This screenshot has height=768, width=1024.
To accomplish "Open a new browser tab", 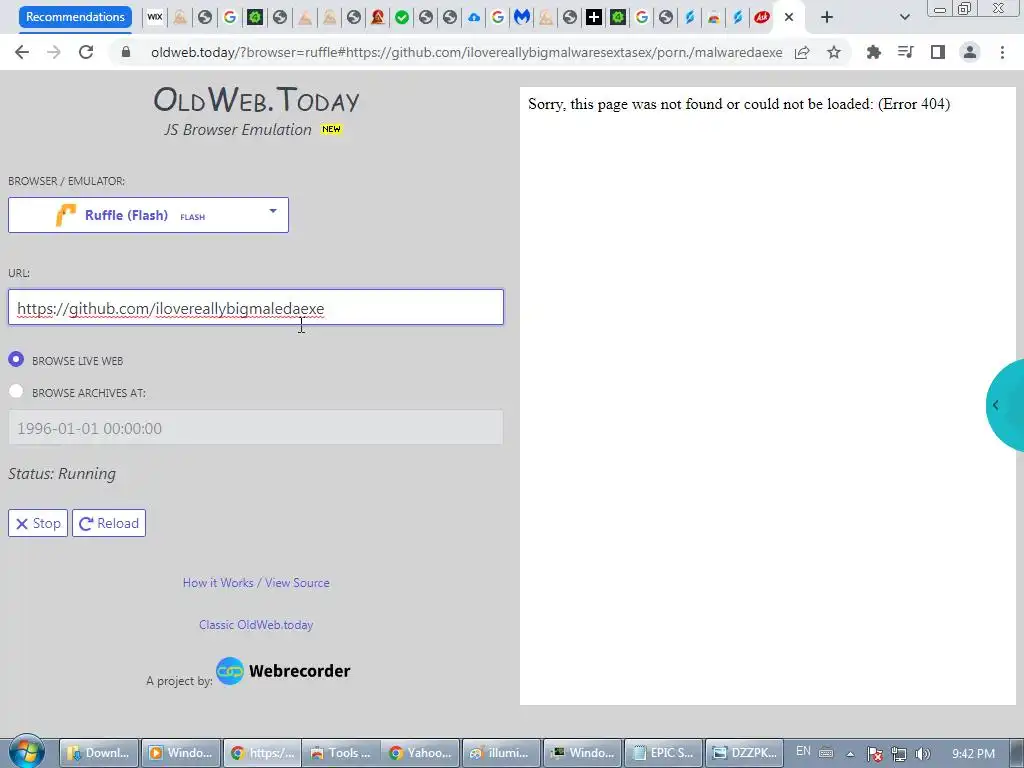I will pyautogui.click(x=827, y=17).
